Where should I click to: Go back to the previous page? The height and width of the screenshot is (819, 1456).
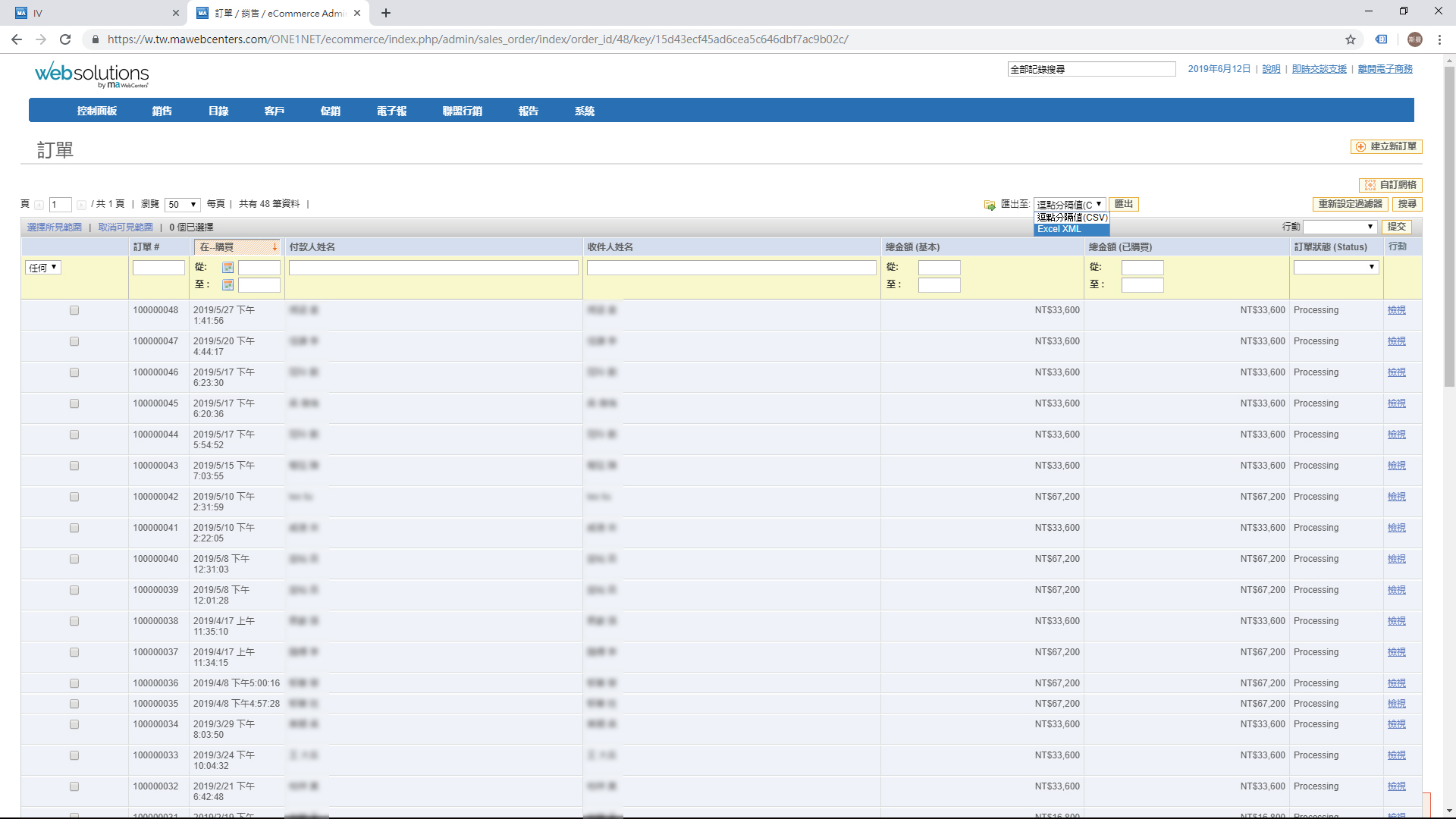pos(17,39)
